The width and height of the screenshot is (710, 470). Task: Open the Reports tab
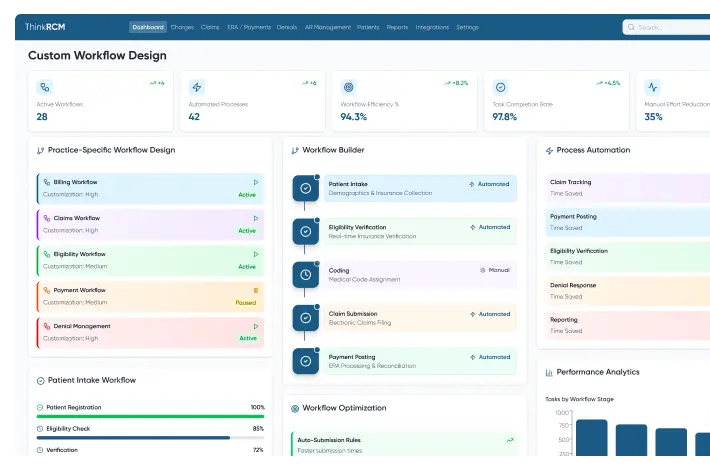tap(397, 27)
